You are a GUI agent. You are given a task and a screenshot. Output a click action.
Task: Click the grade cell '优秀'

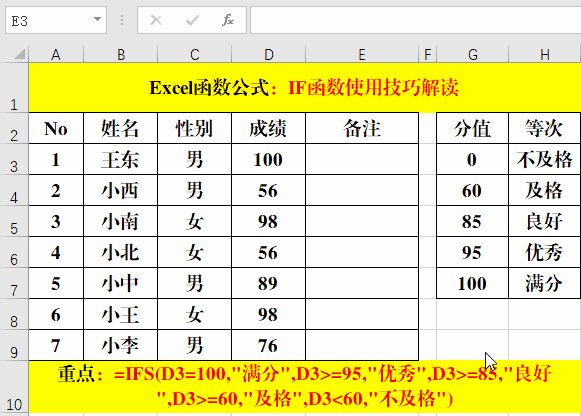[545, 252]
